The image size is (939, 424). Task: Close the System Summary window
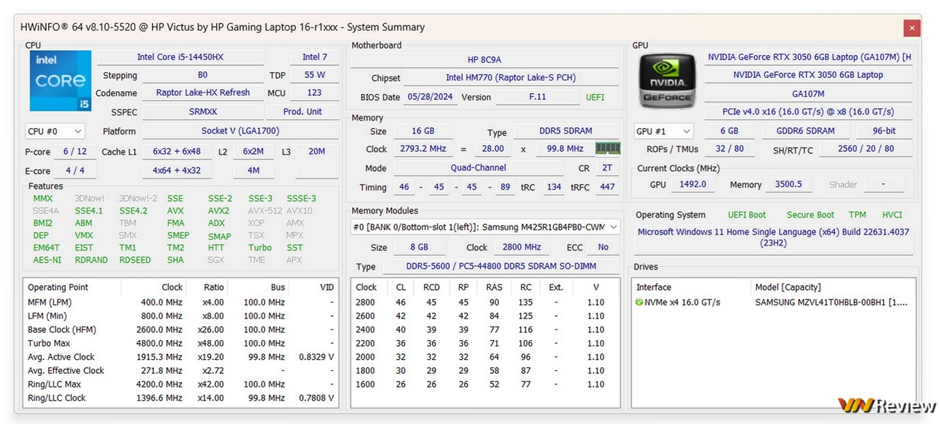(x=912, y=28)
